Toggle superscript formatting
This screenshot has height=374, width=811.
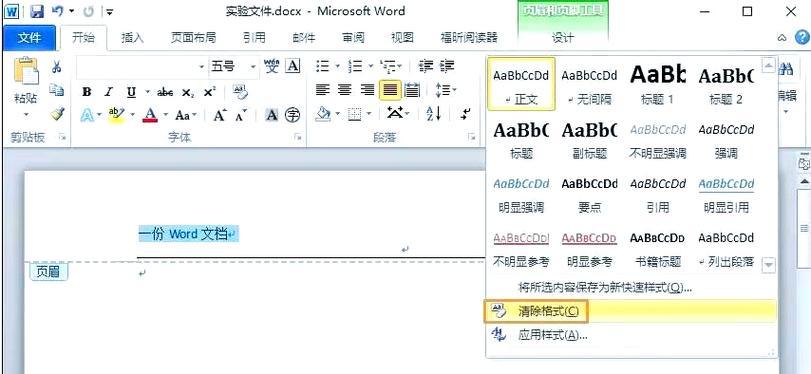(209, 92)
